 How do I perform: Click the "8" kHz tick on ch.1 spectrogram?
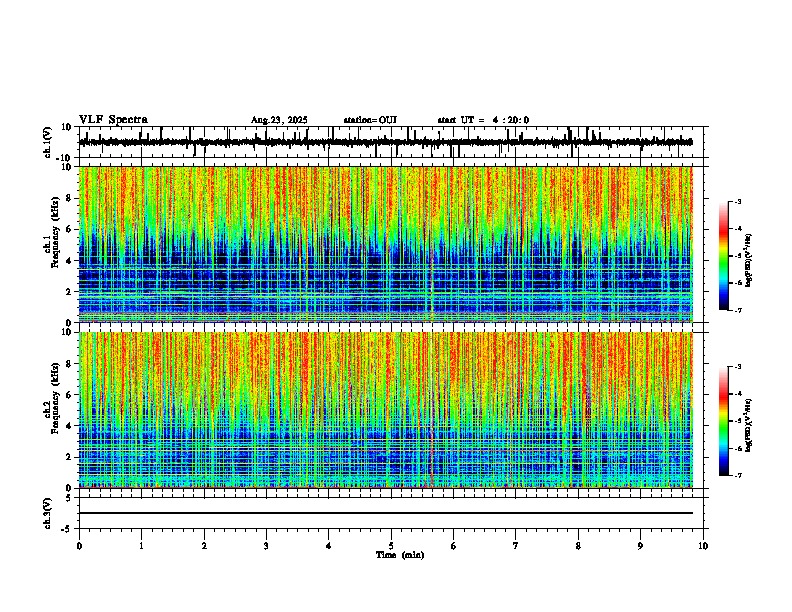[x=70, y=198]
